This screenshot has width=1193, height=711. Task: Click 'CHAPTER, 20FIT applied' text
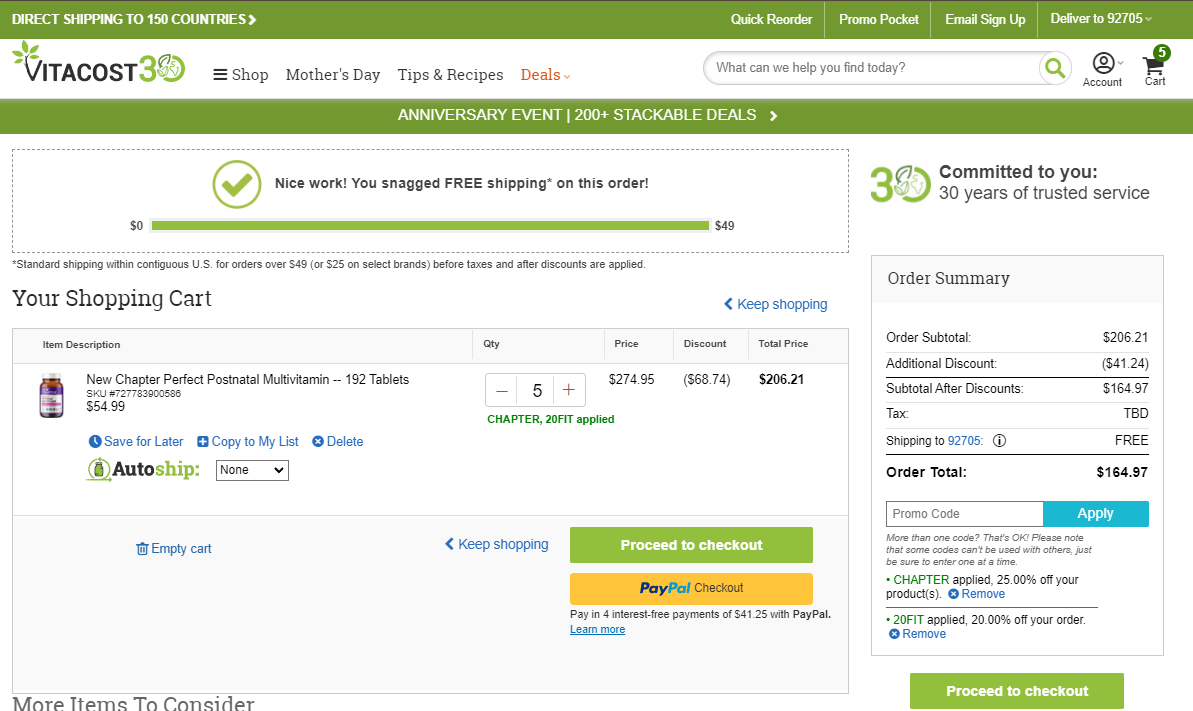[x=551, y=419]
